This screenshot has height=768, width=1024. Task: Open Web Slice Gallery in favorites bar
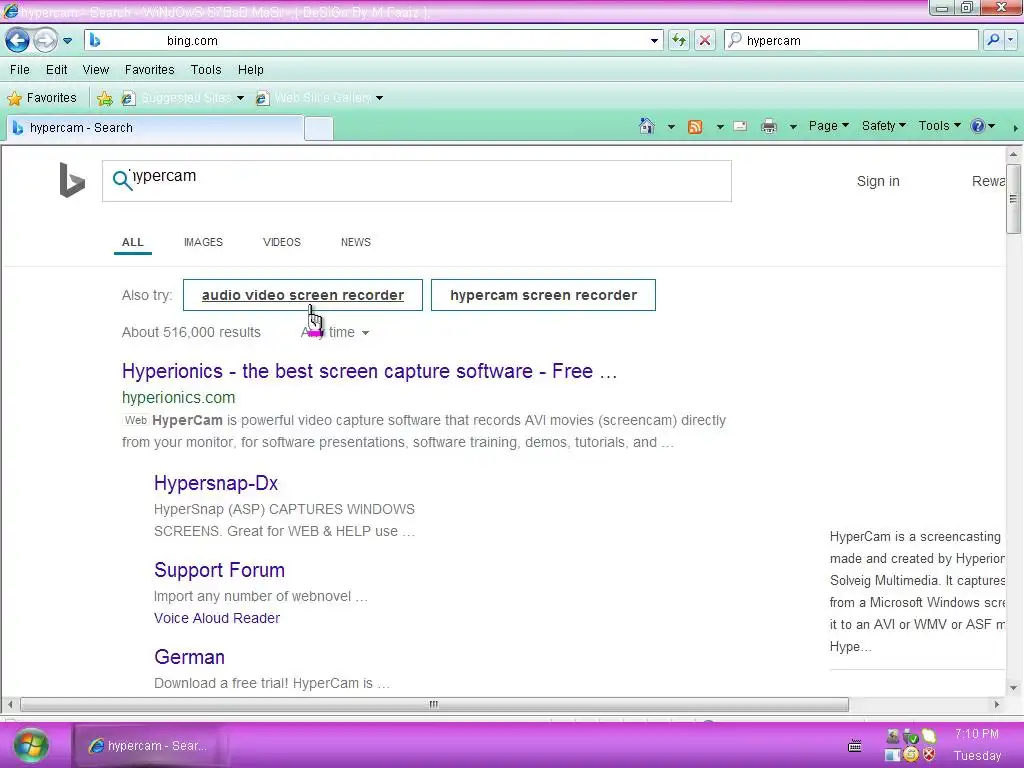click(319, 98)
